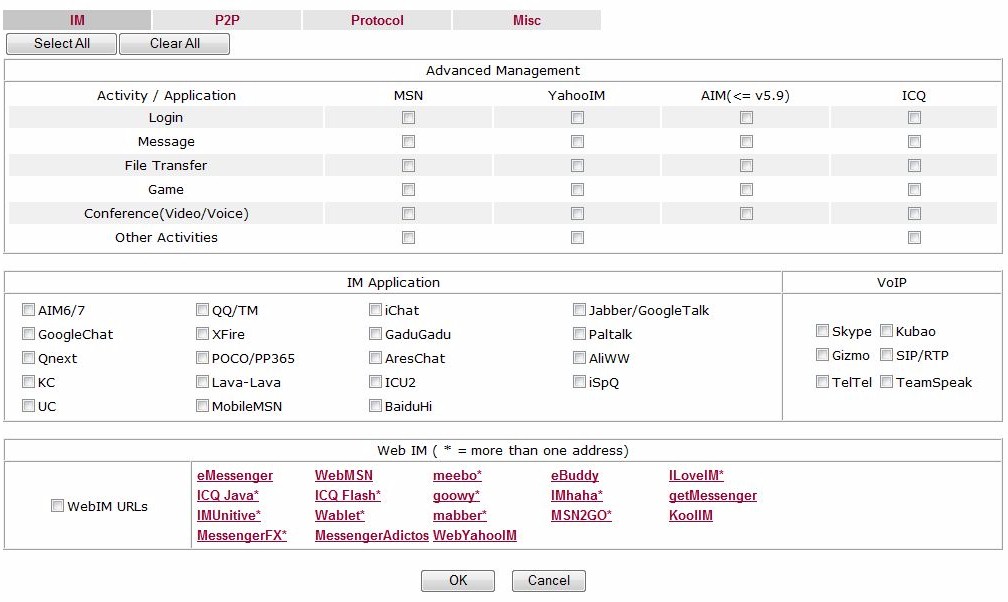Tick AIM Conference(Video/Voice) checkbox
The width and height of the screenshot is (1008, 602).
[x=746, y=214]
